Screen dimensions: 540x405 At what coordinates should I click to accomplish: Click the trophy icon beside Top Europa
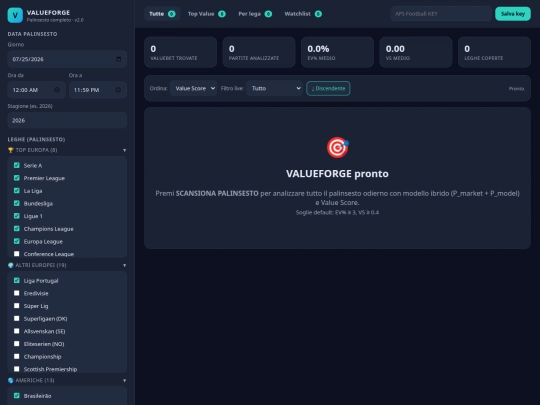click(x=11, y=150)
